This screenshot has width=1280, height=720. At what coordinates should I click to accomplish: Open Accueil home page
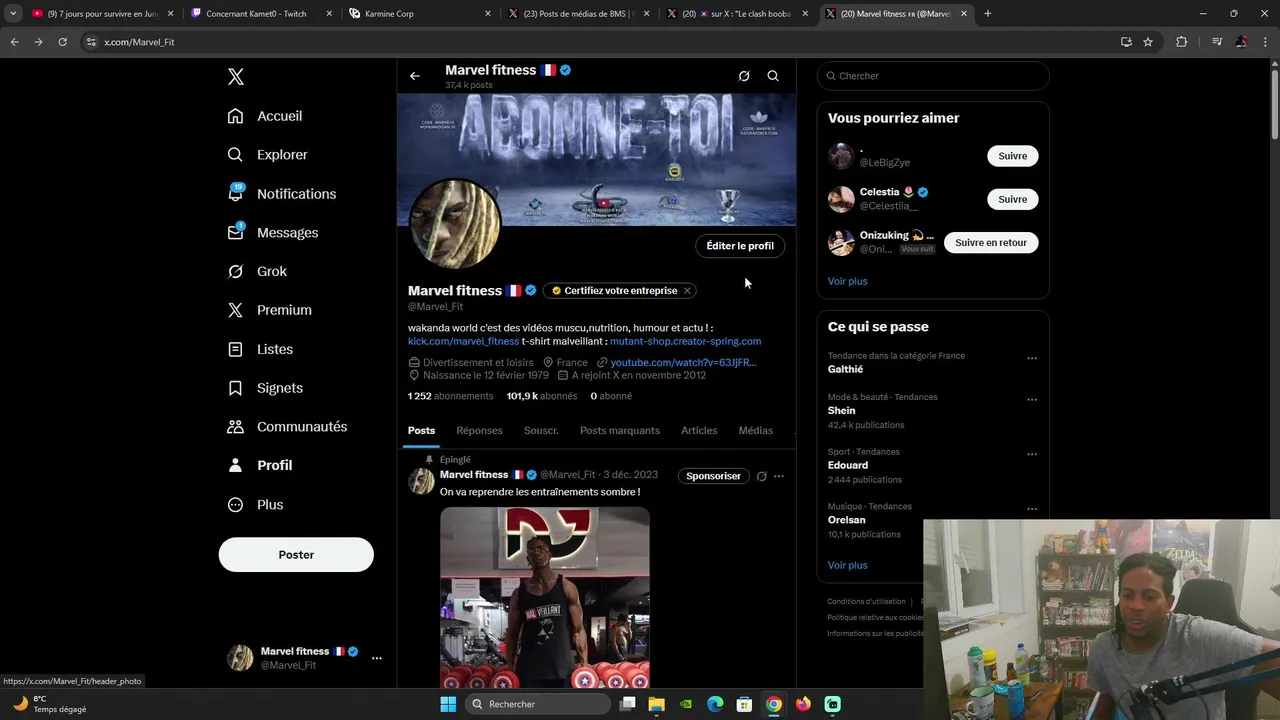point(265,116)
